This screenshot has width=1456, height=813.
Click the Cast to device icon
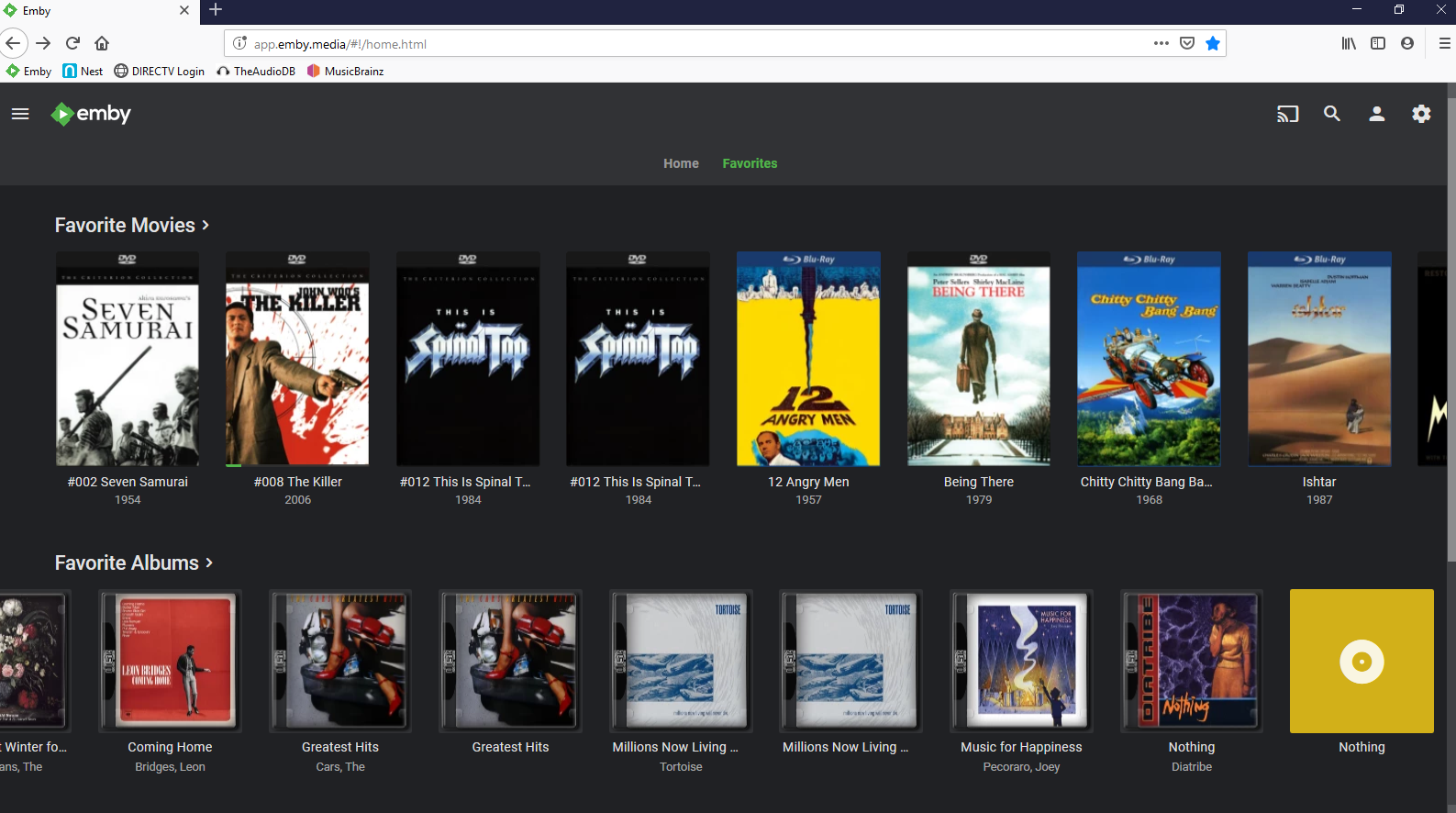(1287, 114)
